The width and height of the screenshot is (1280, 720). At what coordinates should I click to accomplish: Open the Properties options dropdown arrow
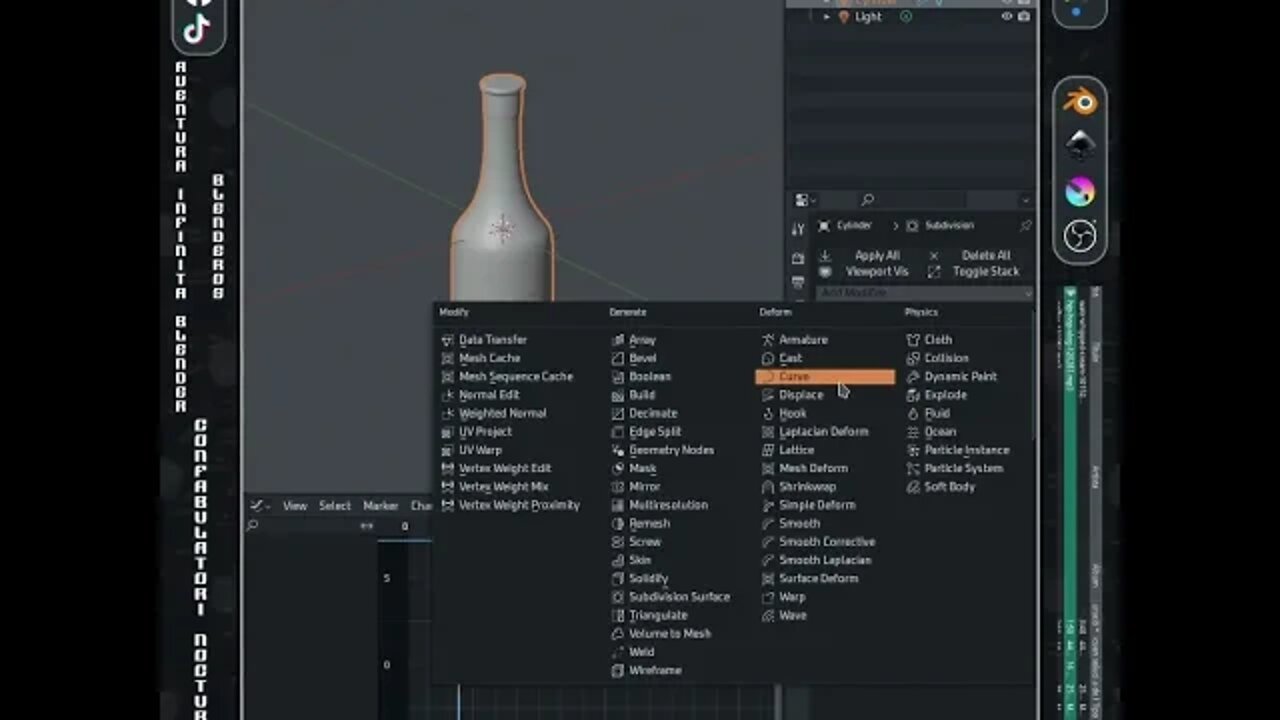(1025, 201)
